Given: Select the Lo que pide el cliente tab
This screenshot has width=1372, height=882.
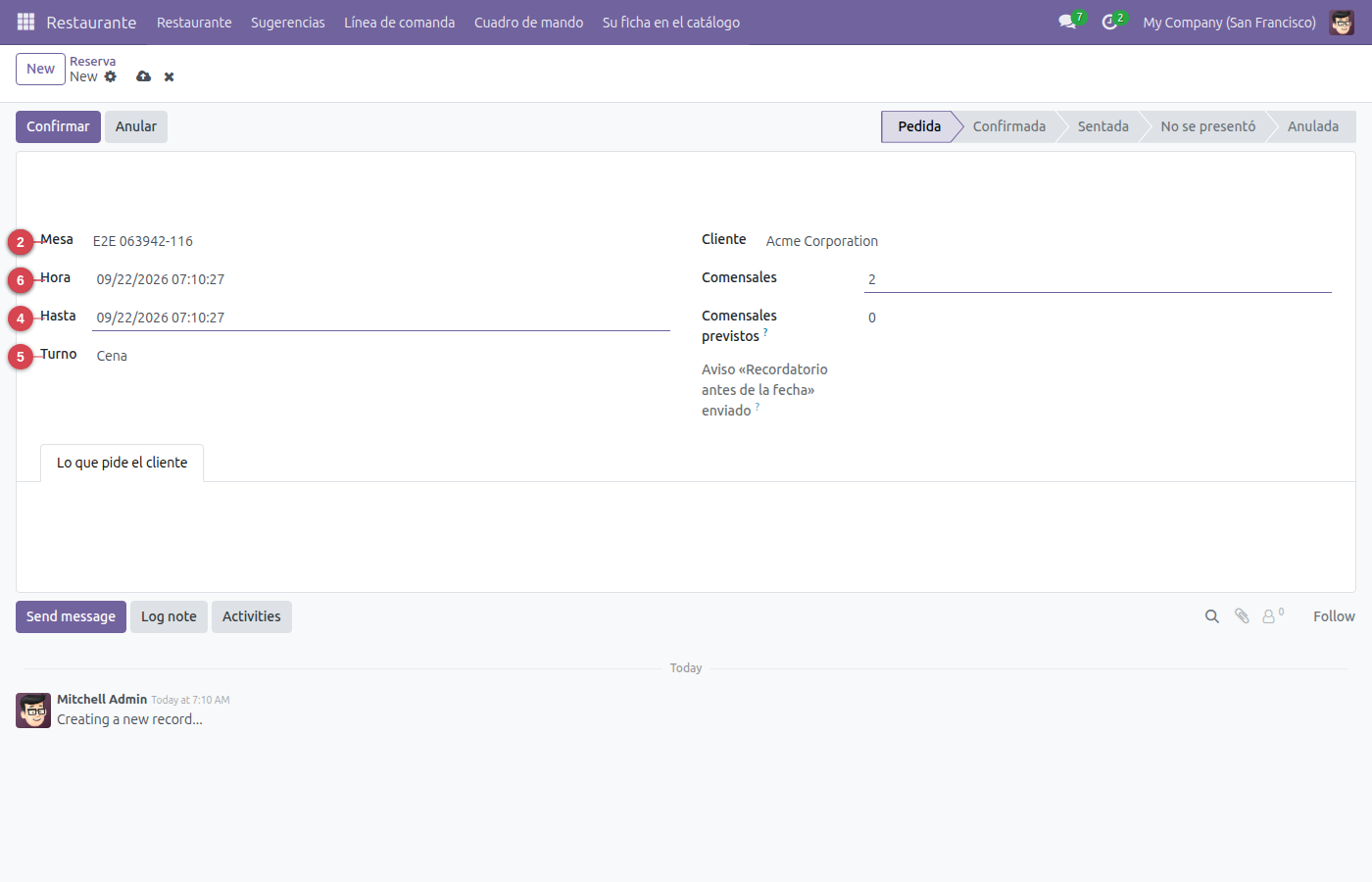Looking at the screenshot, I should click(122, 463).
